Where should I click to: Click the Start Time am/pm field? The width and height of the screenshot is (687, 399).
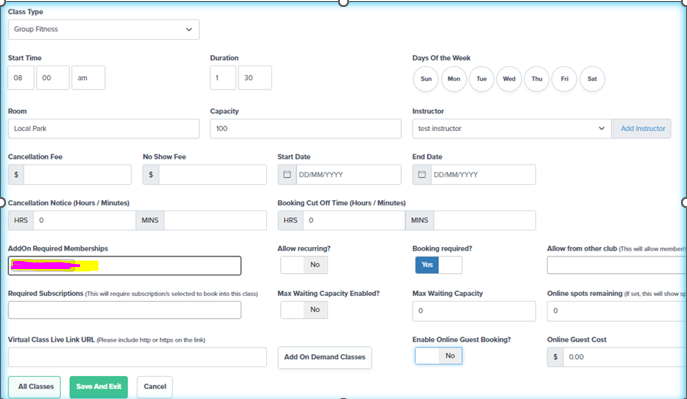(88, 78)
